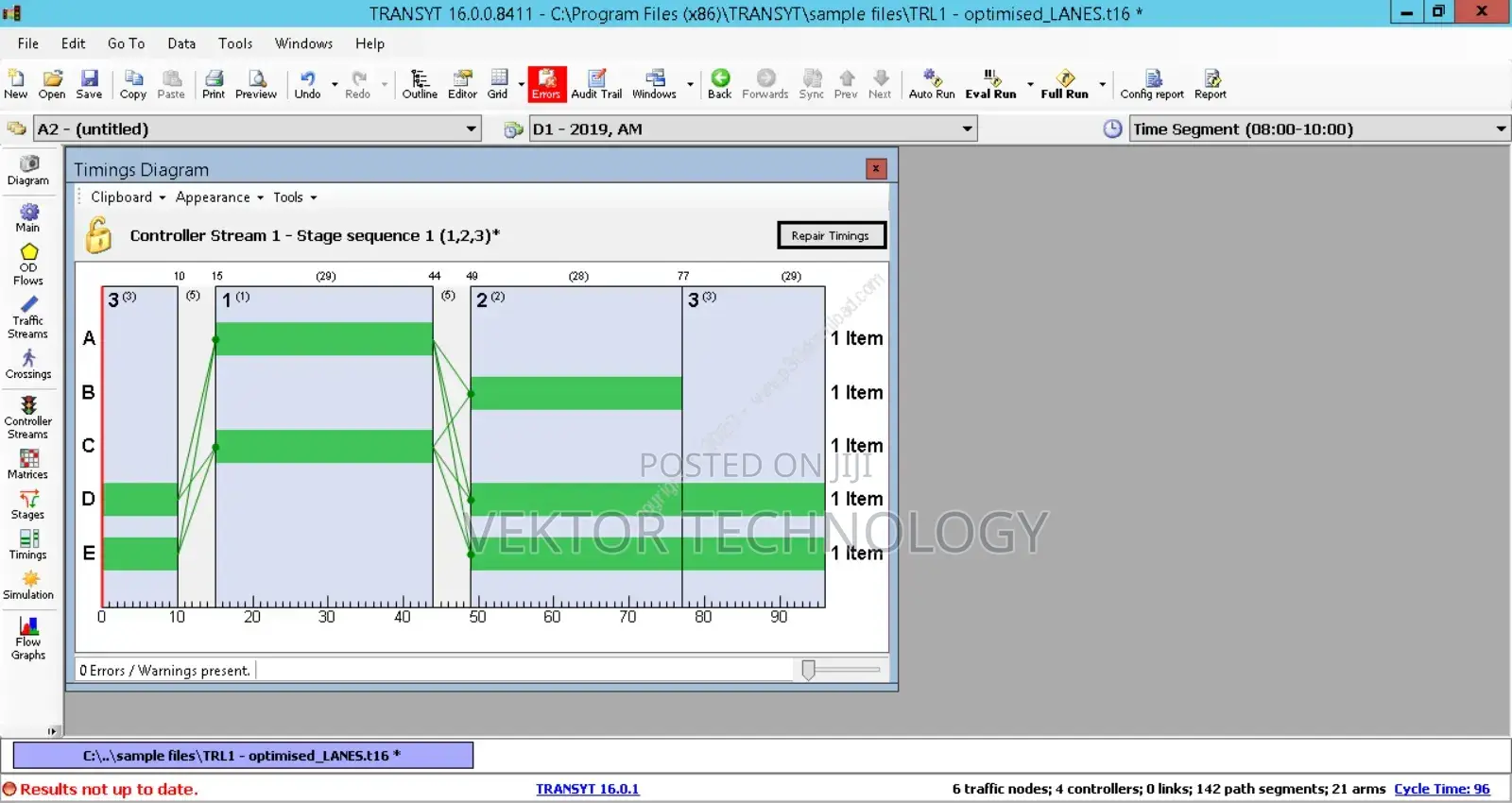The height and width of the screenshot is (803, 1512).
Task: Open the Windows toolbar button
Action: 654,83
